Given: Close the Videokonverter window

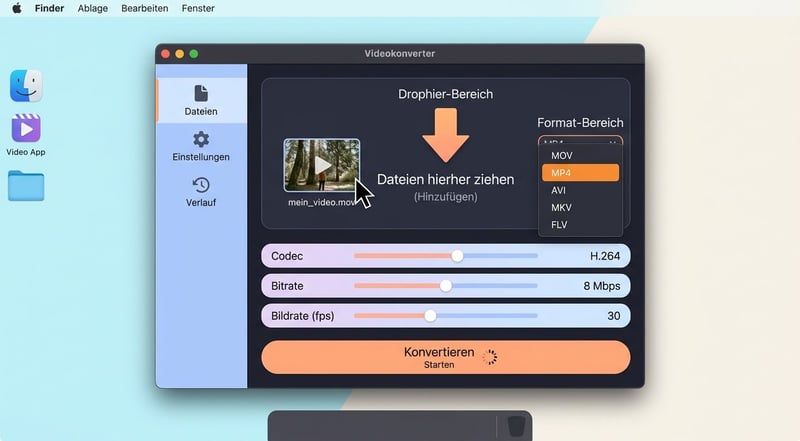Looking at the screenshot, I should pyautogui.click(x=165, y=54).
